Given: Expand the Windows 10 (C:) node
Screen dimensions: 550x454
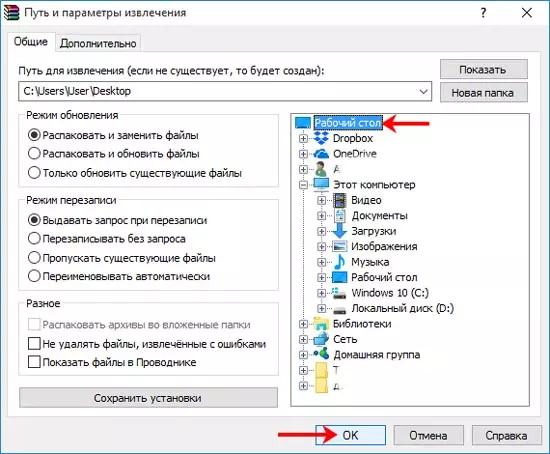Looking at the screenshot, I should (321, 293).
